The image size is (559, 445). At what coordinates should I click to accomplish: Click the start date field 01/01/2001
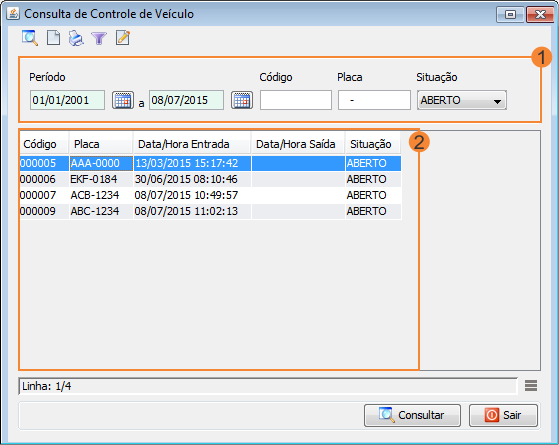pyautogui.click(x=67, y=100)
